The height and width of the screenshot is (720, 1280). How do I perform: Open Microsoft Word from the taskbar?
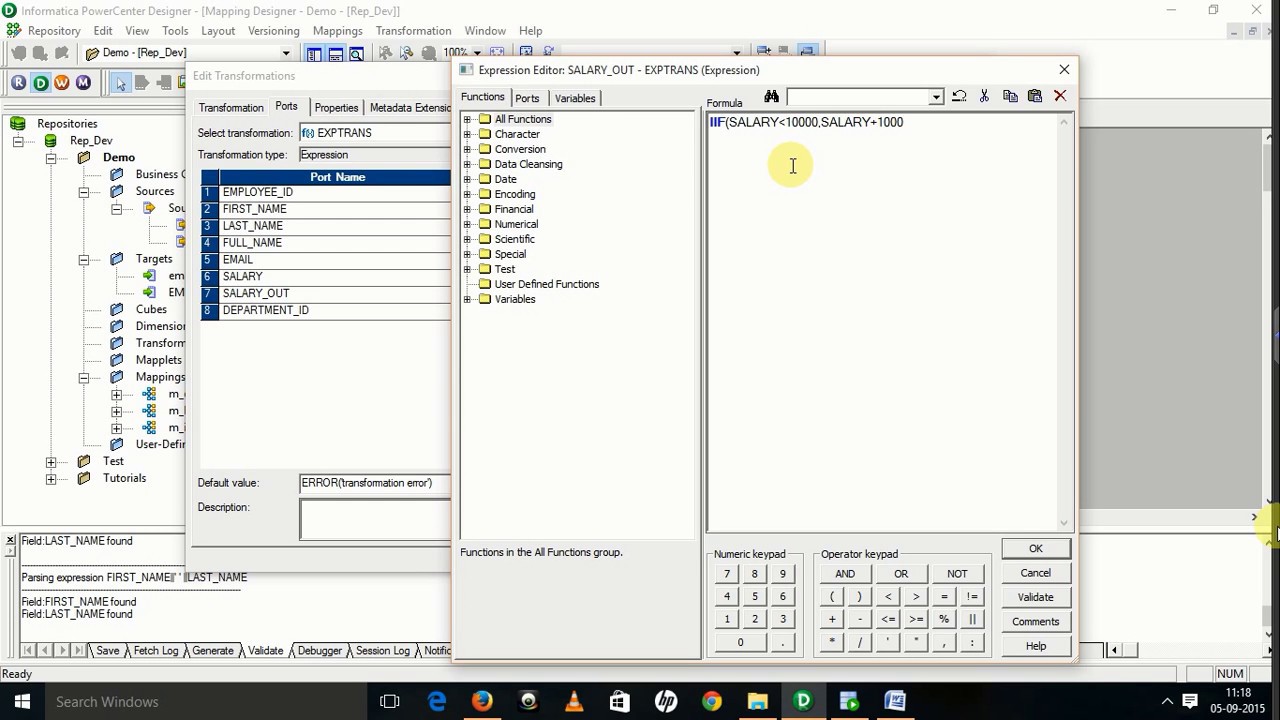click(895, 701)
